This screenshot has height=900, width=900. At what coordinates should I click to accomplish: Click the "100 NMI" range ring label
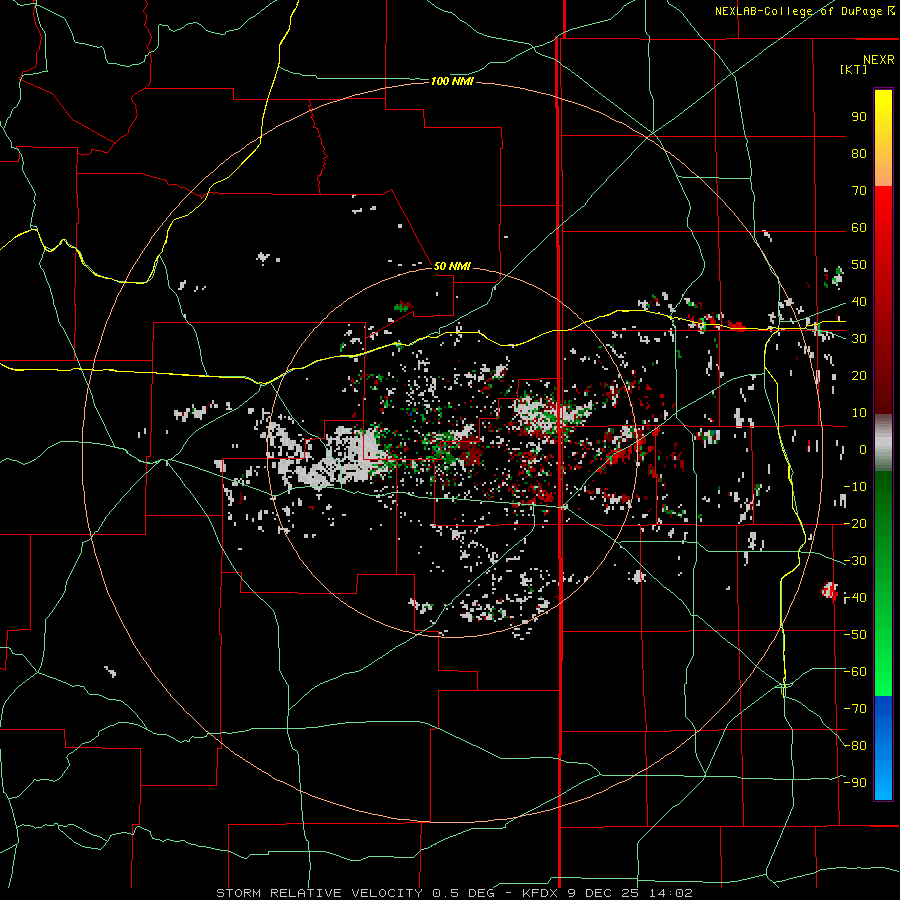pyautogui.click(x=452, y=82)
